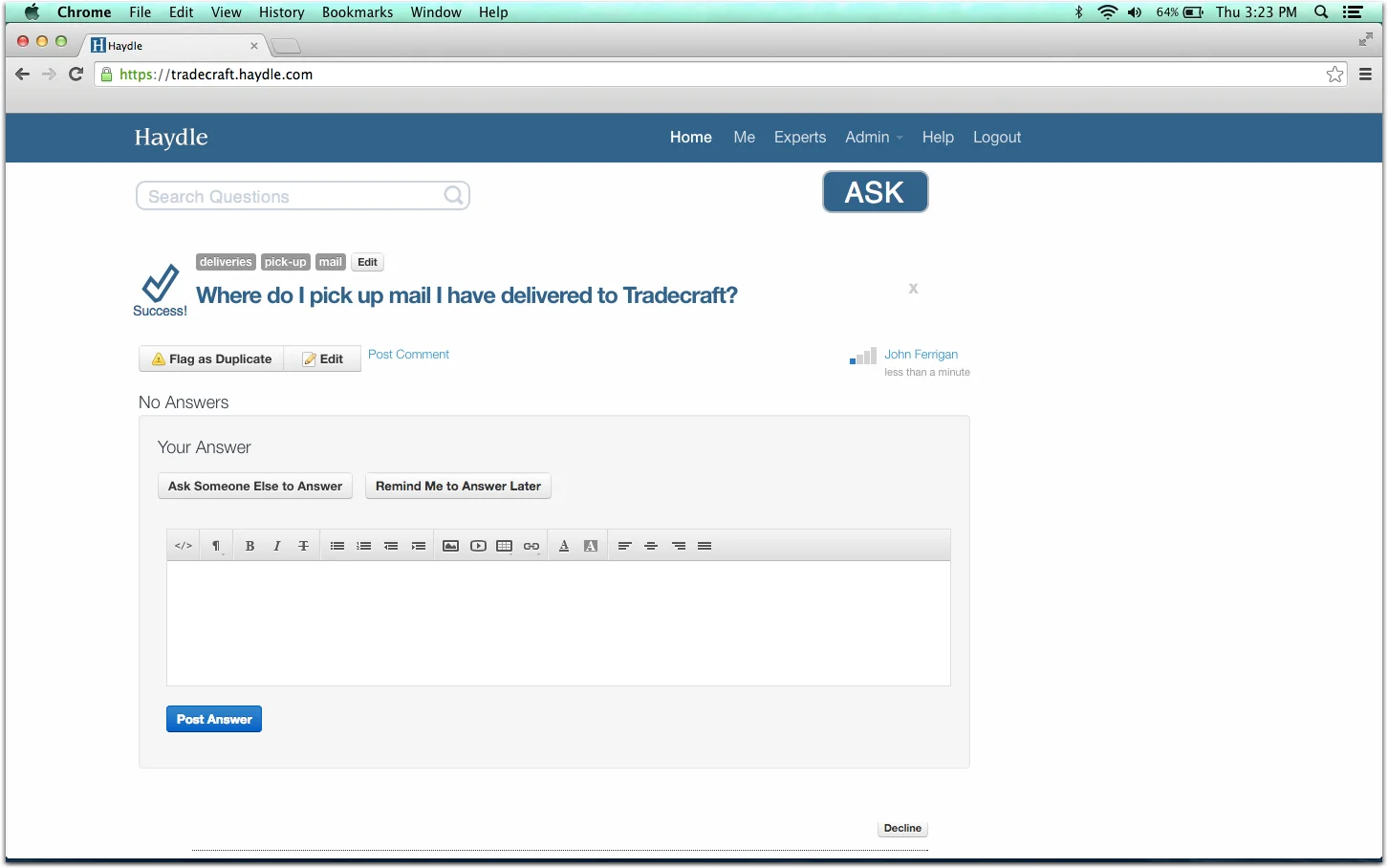Open Chrome's View menu

[226, 12]
